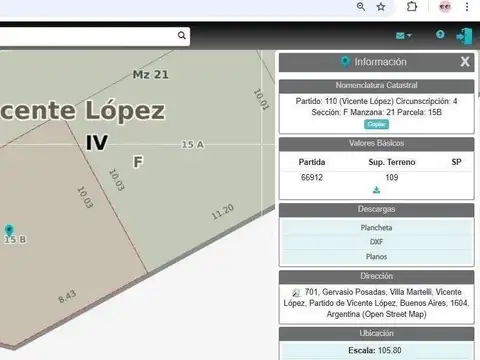The height and width of the screenshot is (360, 480).
Task: Click the street image icon beside 701
Action: (x=296, y=293)
